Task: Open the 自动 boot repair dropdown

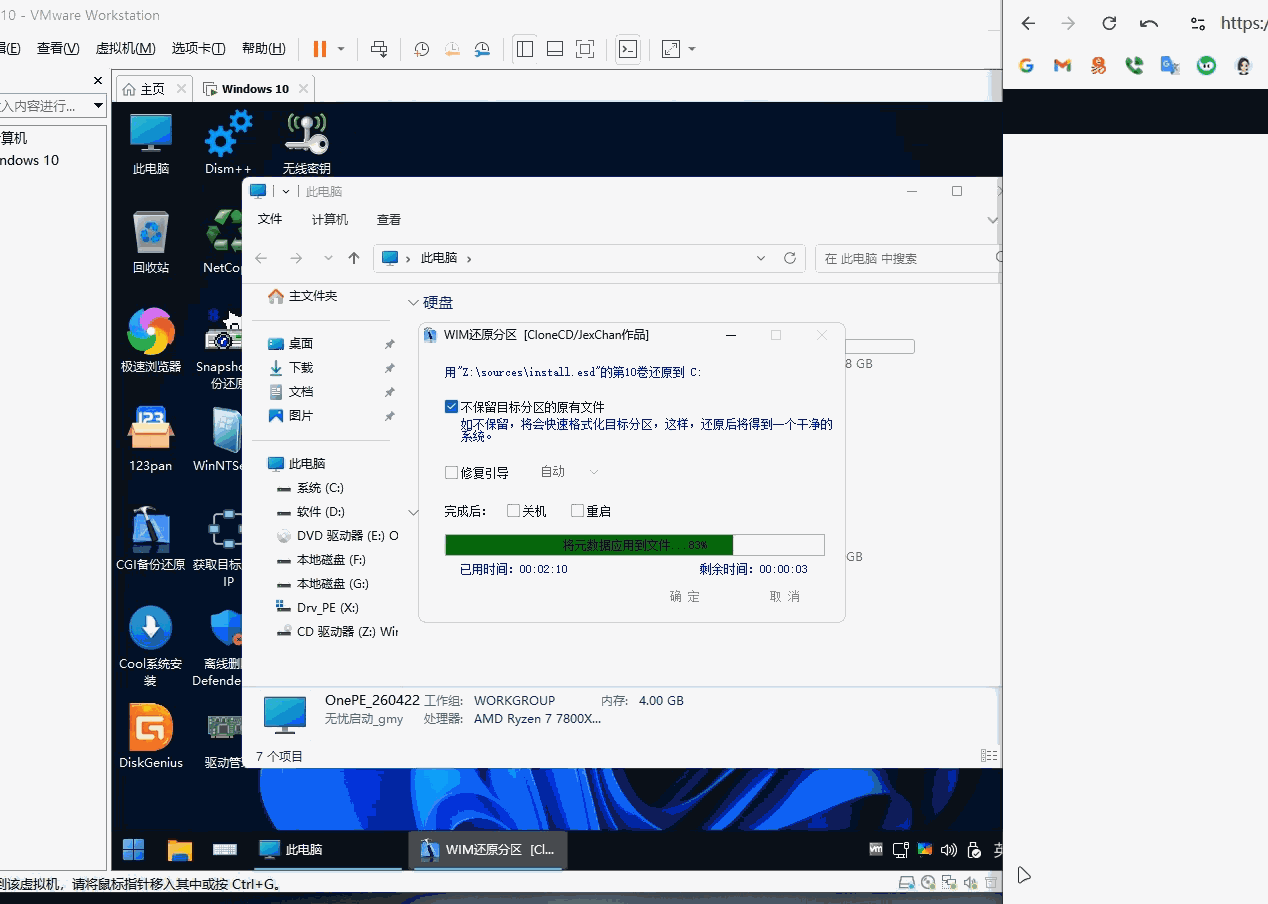Action: 569,472
